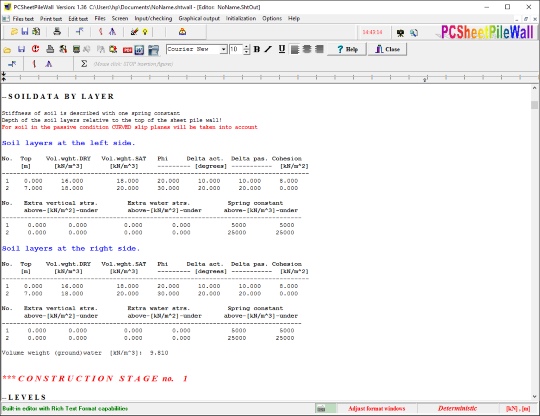Screen dimensions: 540x416
Task: Click the water volume weight value 9.810
Action: 159,353
